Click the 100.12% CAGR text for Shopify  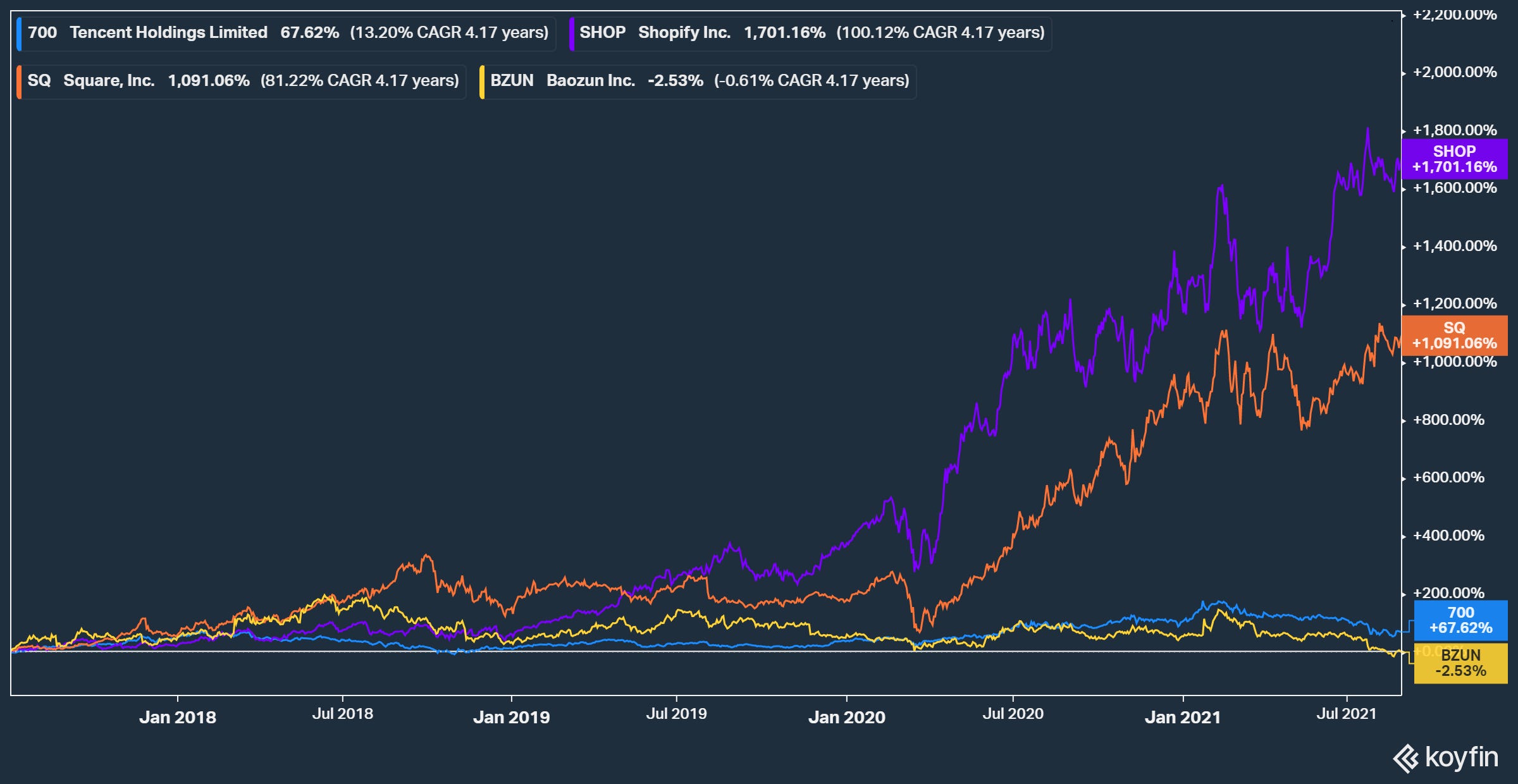(x=941, y=33)
